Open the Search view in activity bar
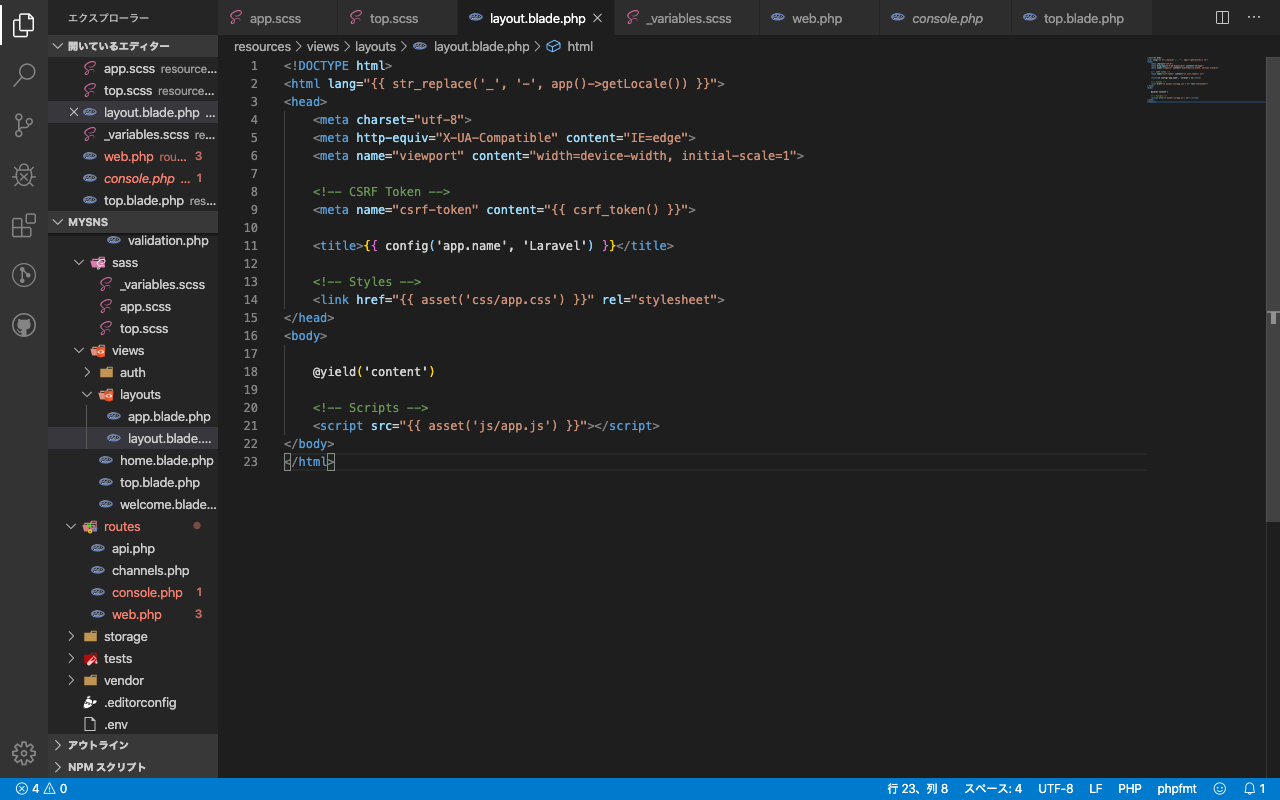This screenshot has height=800, width=1280. point(24,75)
